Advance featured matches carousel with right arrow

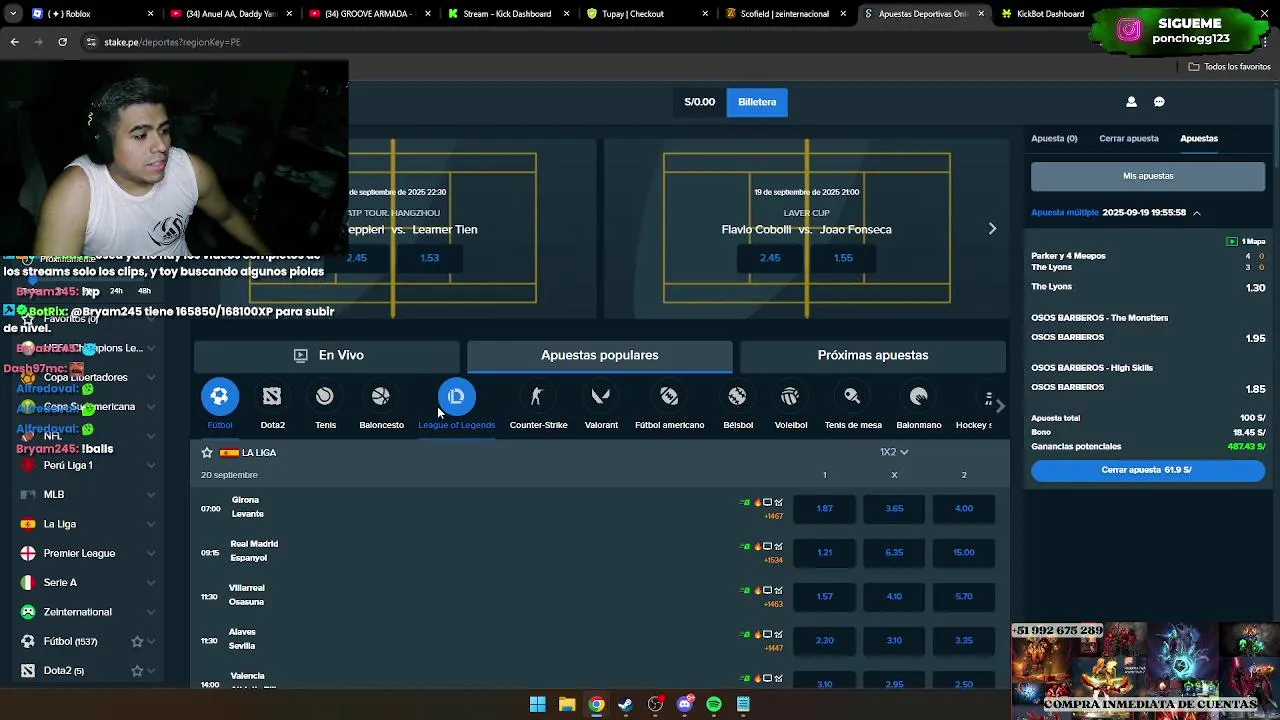(x=992, y=229)
